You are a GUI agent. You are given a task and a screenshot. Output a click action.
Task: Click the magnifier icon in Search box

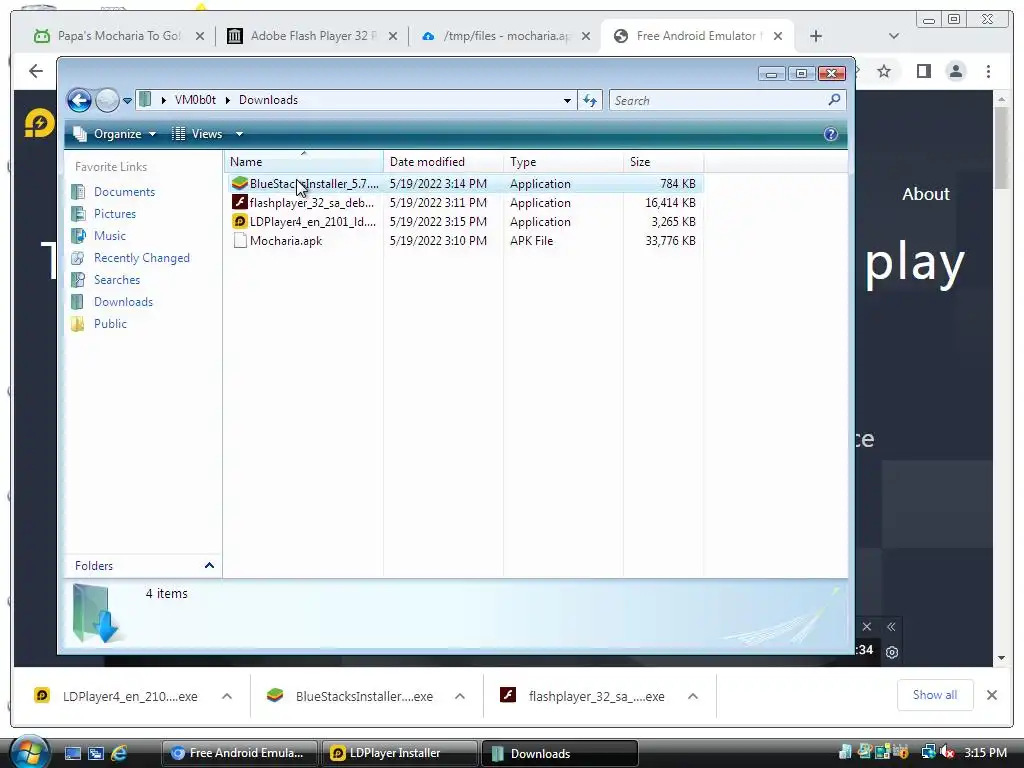pos(834,100)
